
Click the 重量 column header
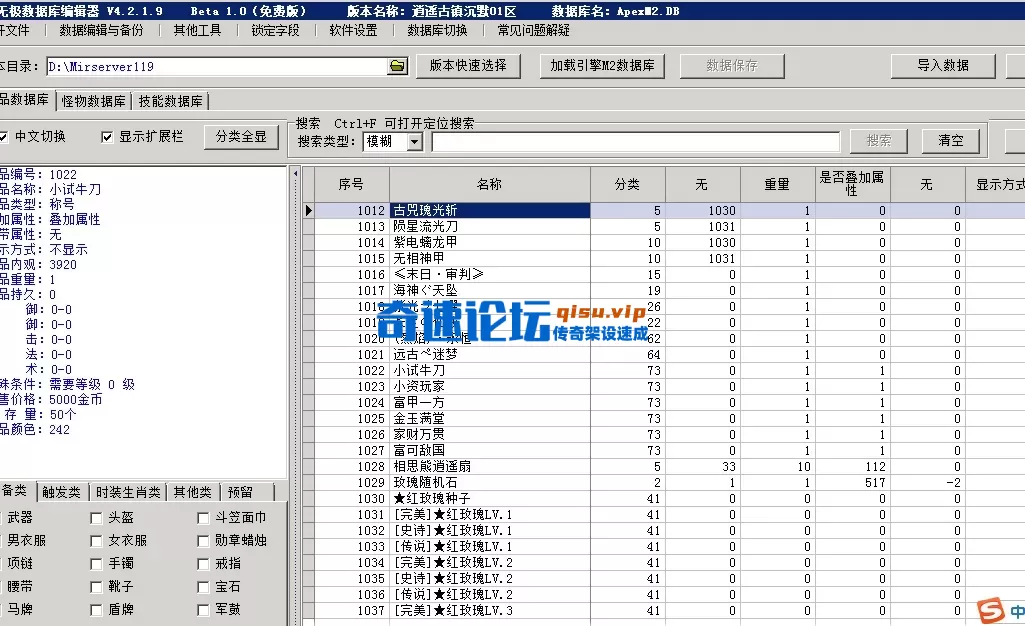tap(777, 184)
